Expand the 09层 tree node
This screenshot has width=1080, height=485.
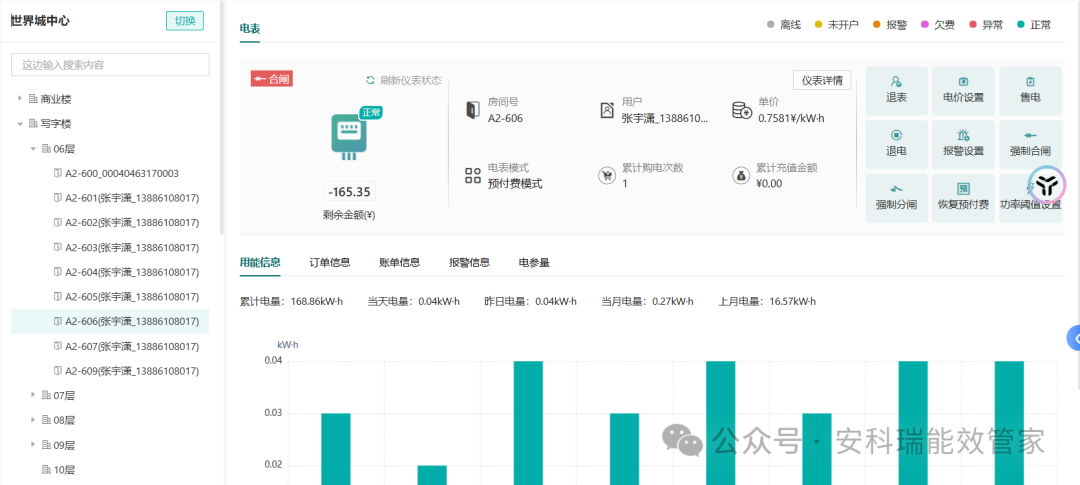tap(32, 444)
